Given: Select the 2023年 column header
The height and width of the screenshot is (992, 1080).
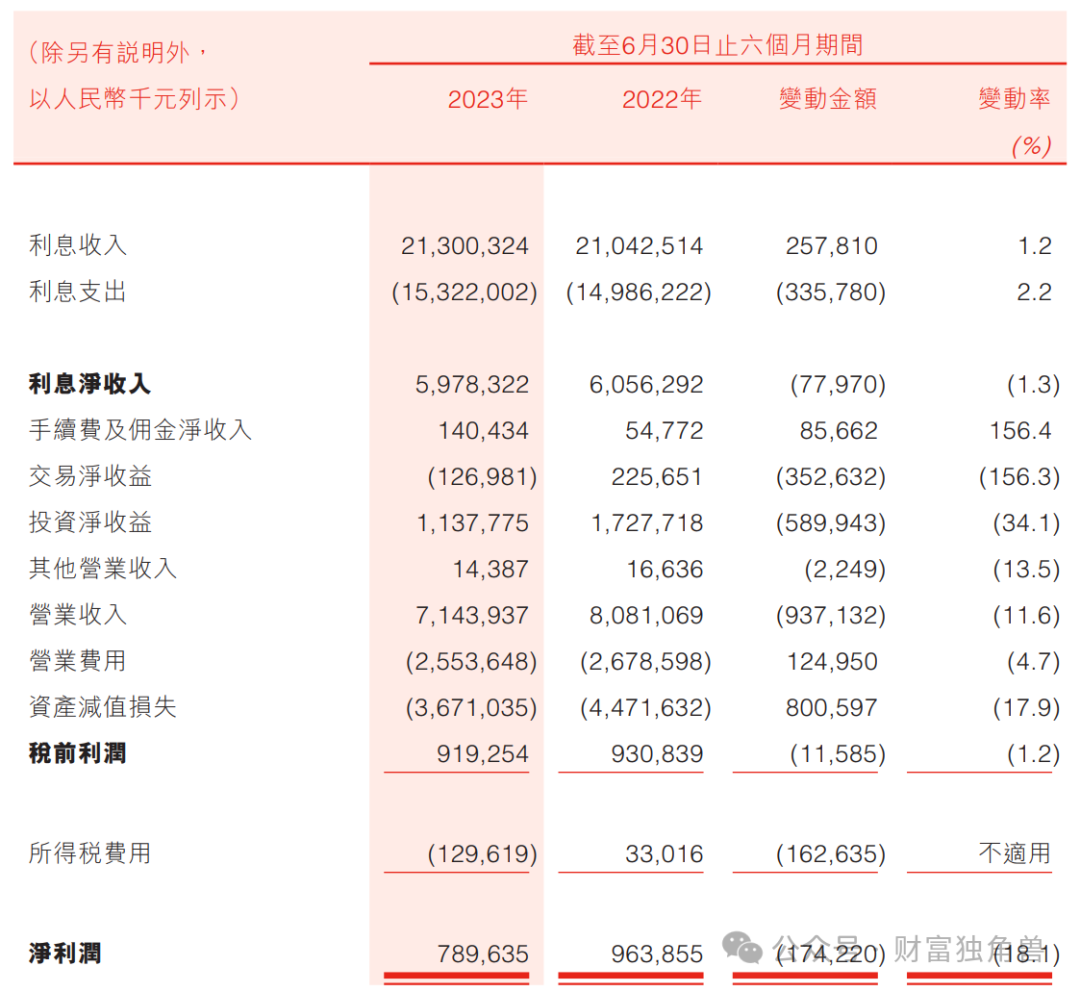Looking at the screenshot, I should tap(488, 99).
